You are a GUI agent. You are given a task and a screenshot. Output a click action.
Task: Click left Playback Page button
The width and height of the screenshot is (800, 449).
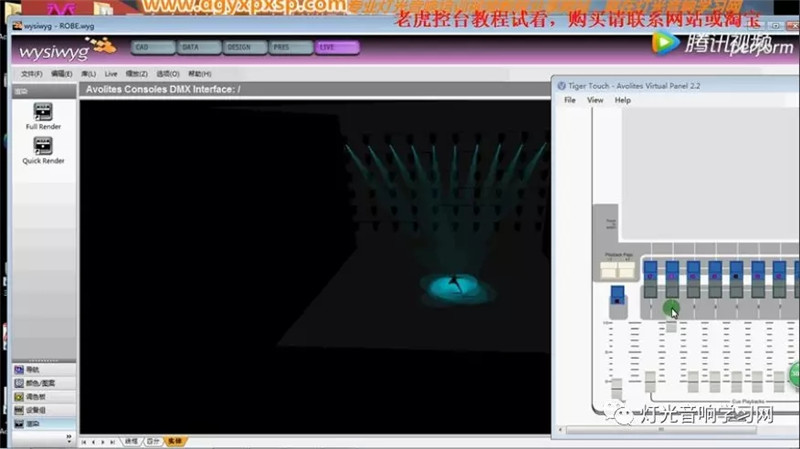coord(609,270)
